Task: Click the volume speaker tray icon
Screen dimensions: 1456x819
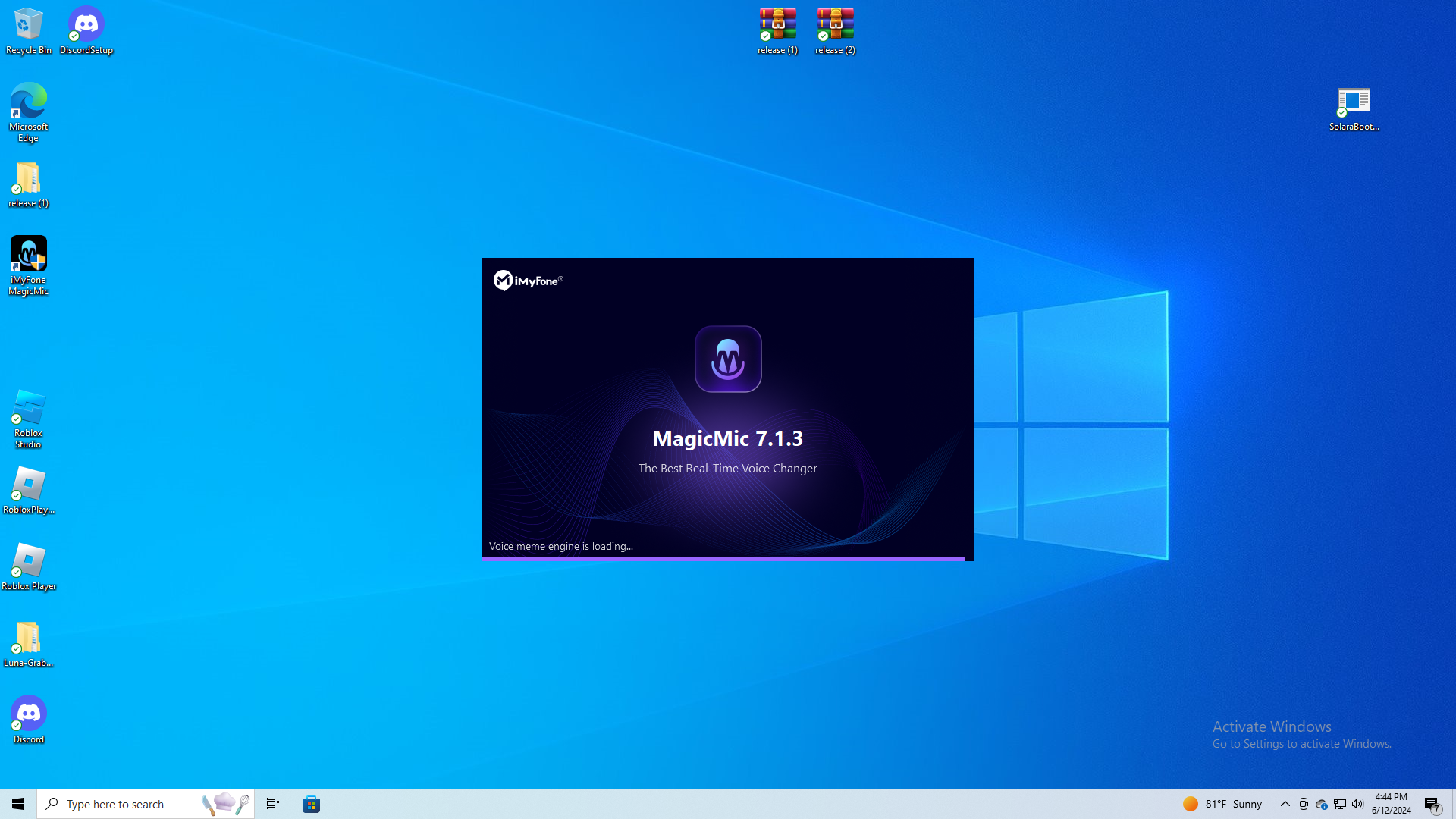Action: coord(1357,804)
